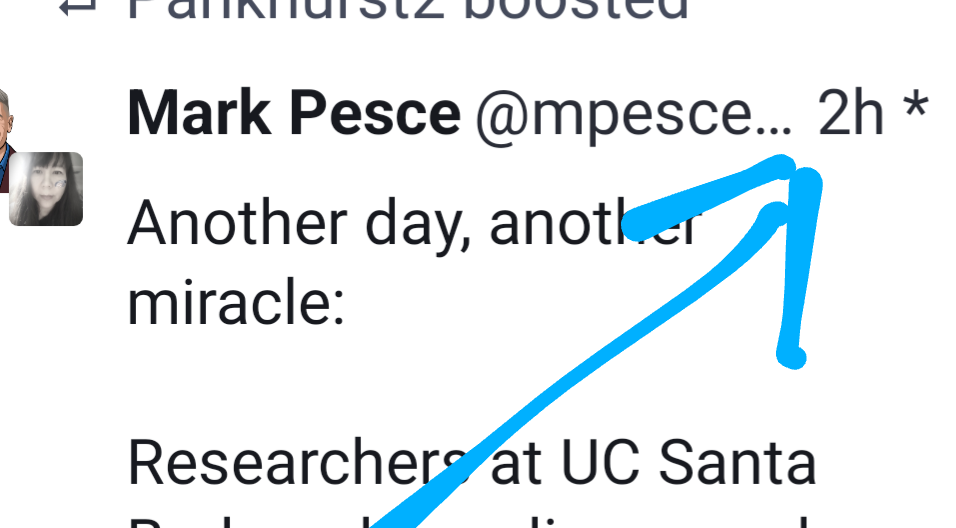Click the blue arrowhead tip near the timestamp
This screenshot has width=956, height=528.
(806, 180)
